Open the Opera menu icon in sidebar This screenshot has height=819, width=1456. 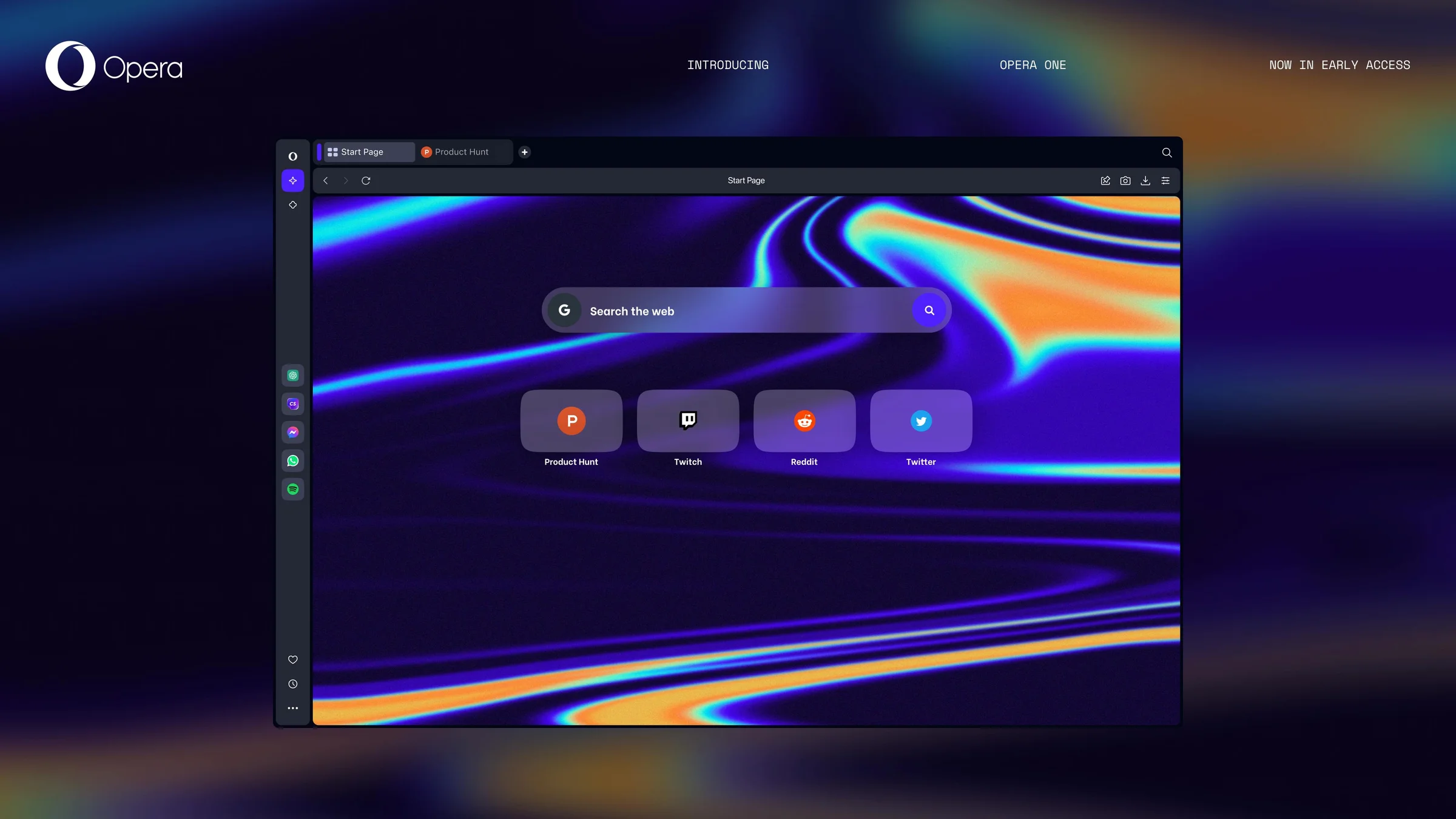[x=292, y=157]
